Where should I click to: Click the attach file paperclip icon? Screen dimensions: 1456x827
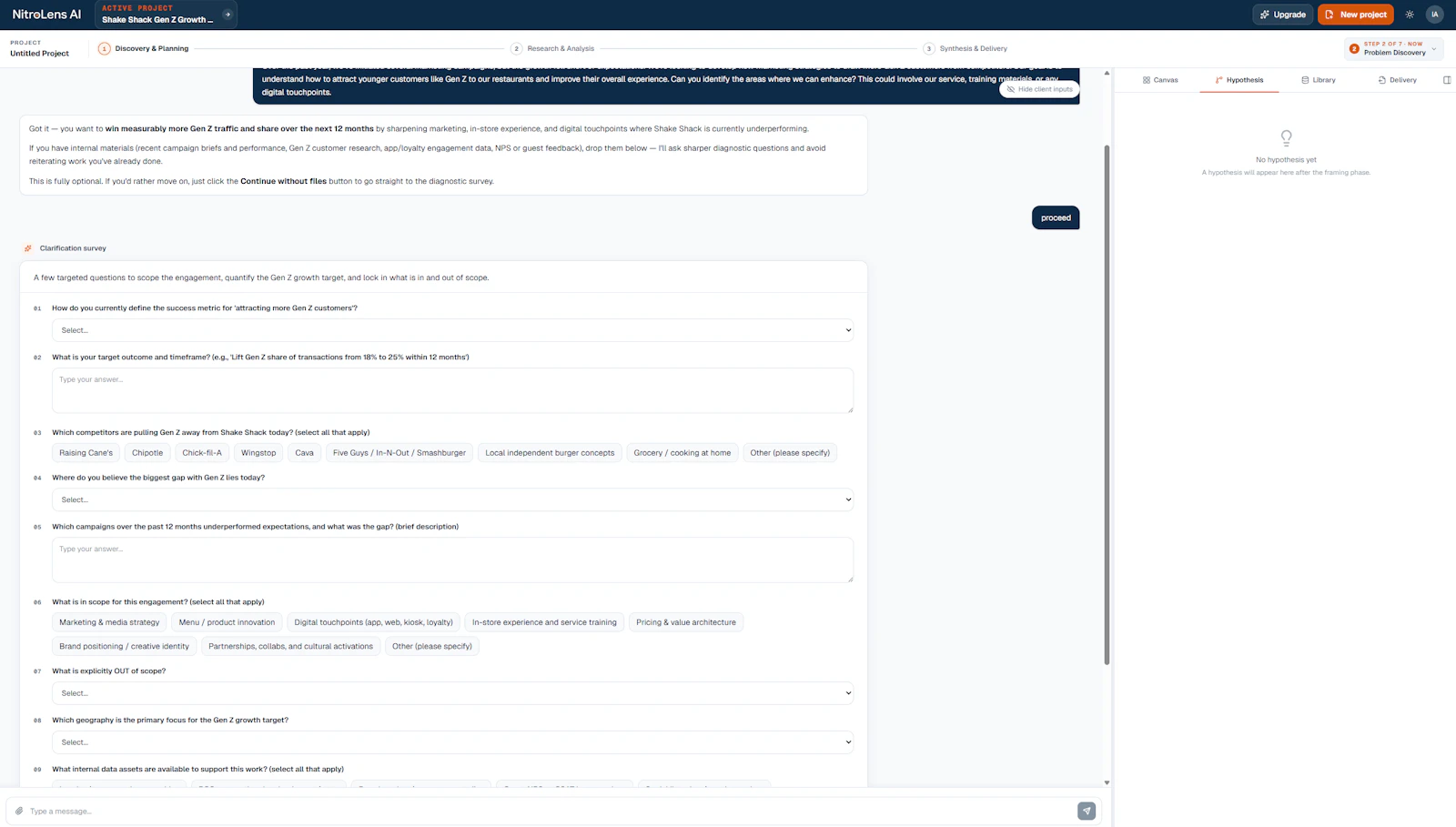(x=19, y=811)
